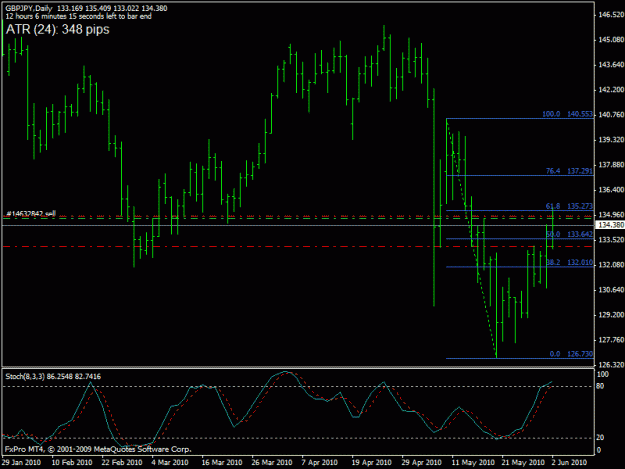Select the Fibonacci 50.0 level label 133.642
This screenshot has height=469, width=625.
click(x=569, y=234)
